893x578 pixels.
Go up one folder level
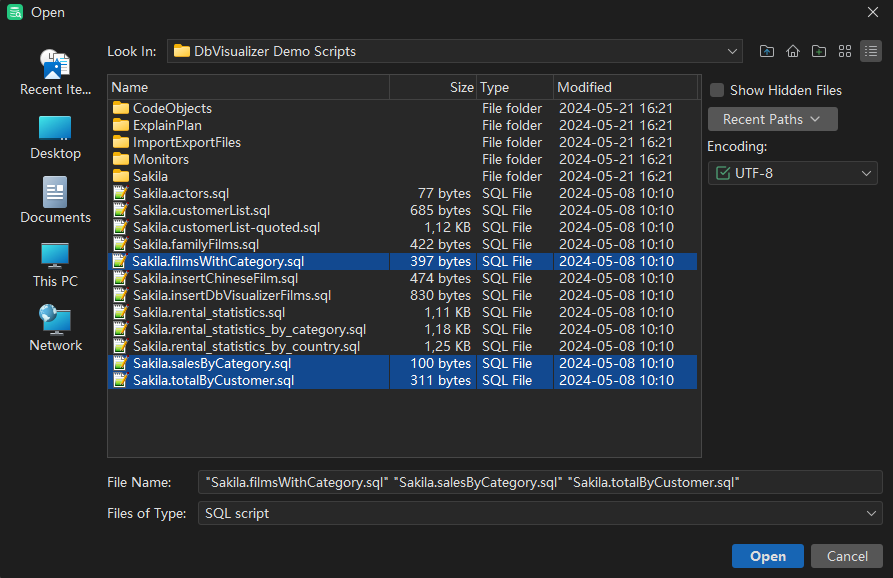[766, 51]
